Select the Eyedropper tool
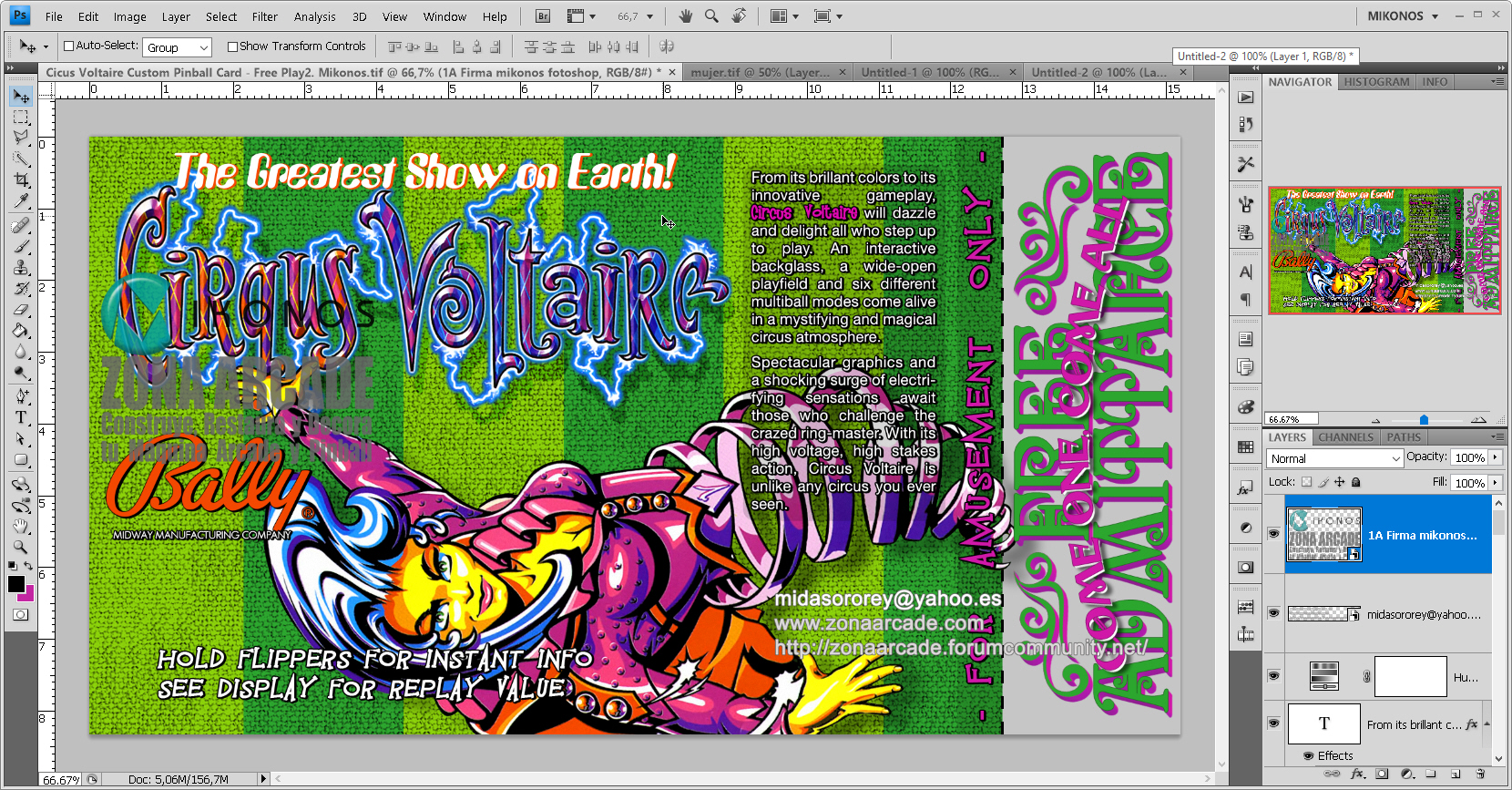The image size is (1512, 790). click(x=21, y=201)
